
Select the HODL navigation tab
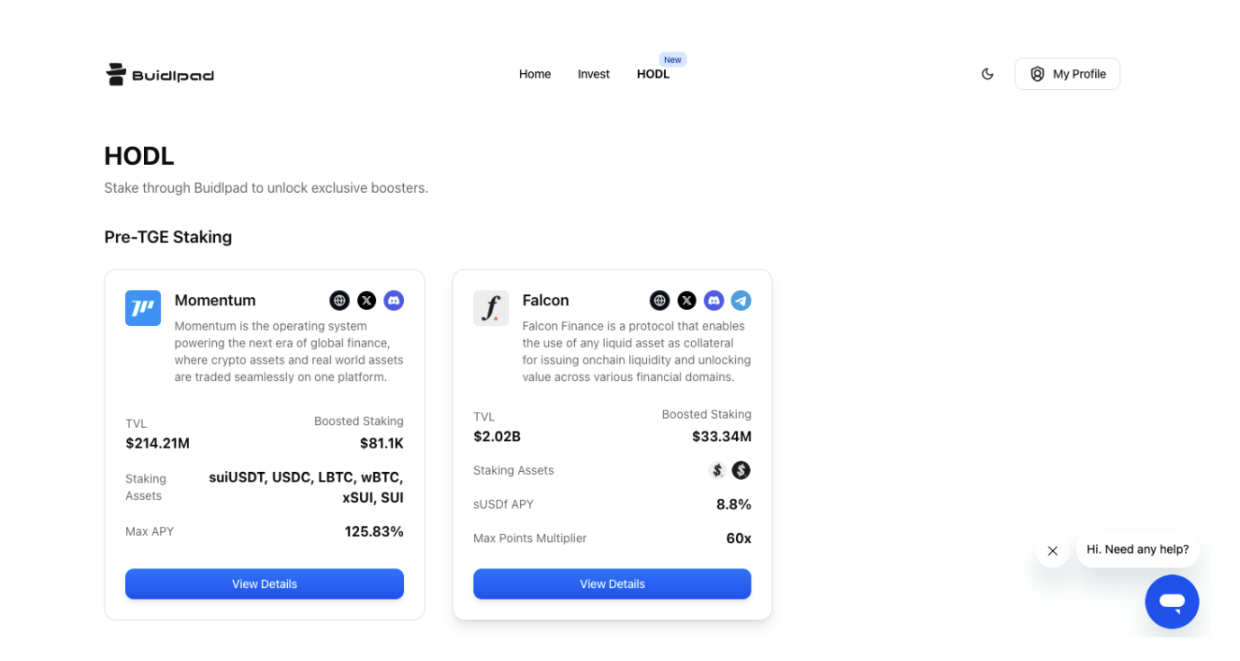[653, 74]
